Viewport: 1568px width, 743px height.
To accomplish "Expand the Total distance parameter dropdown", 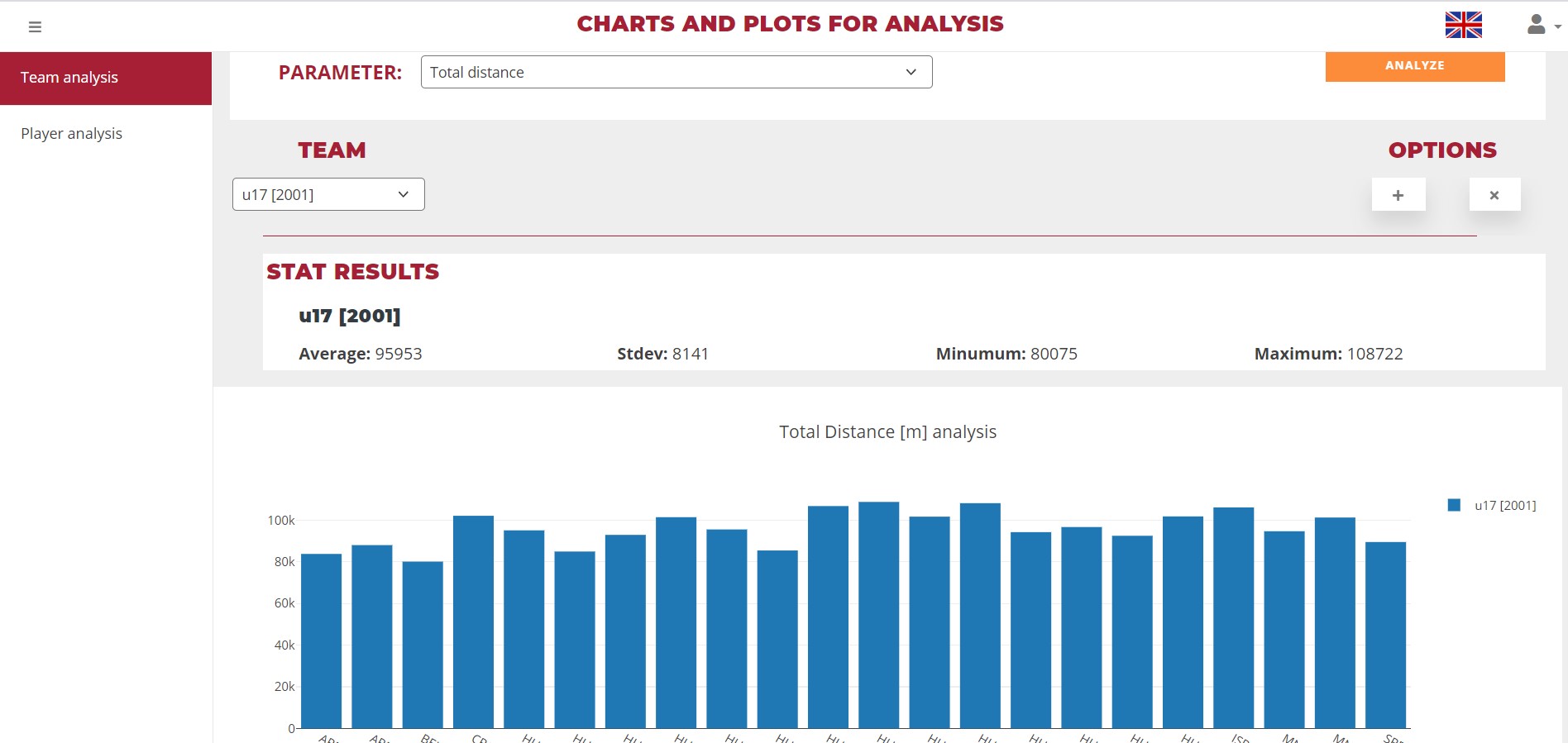I will tap(676, 72).
